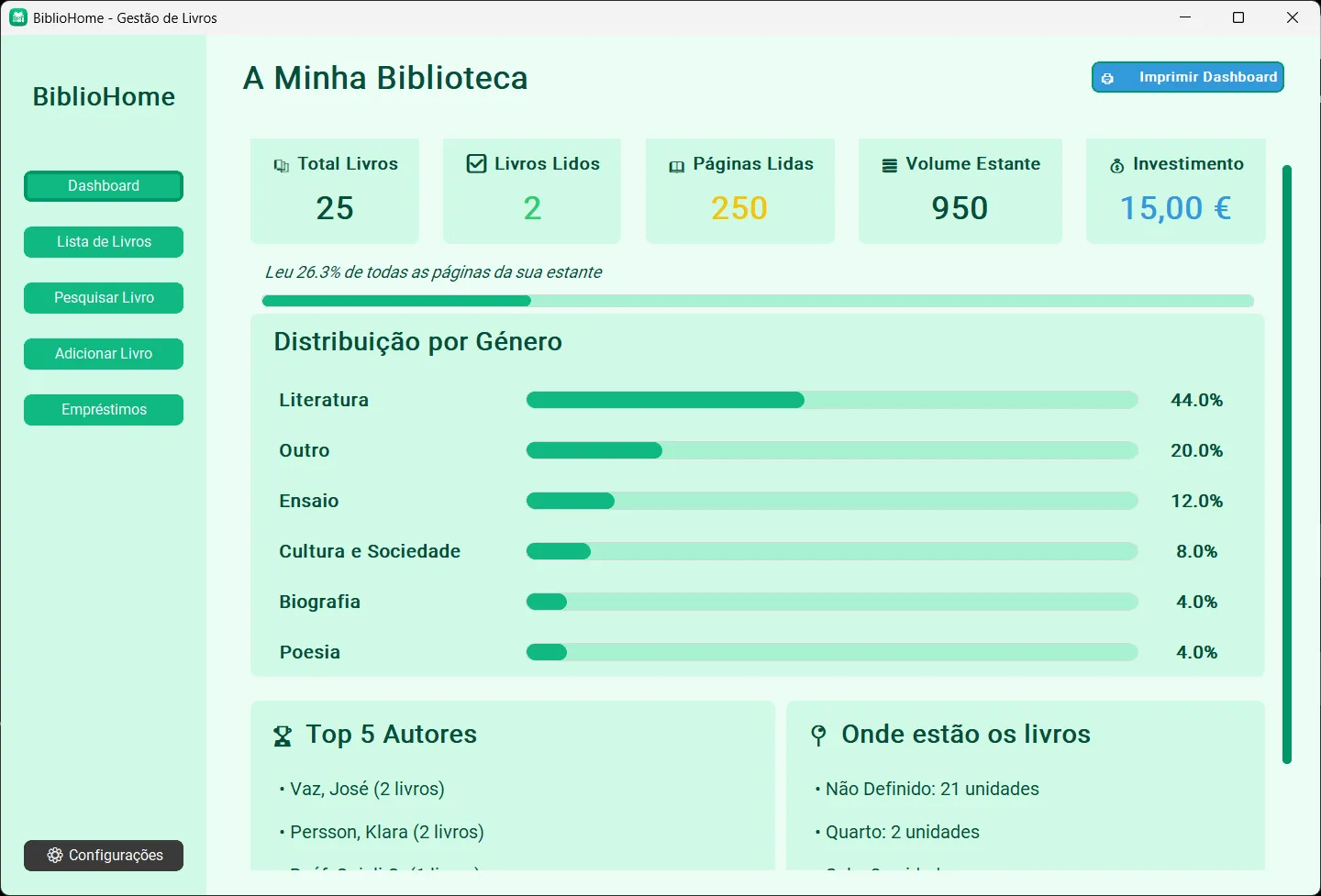Click the coin icon on Investimento card

pyautogui.click(x=1116, y=165)
